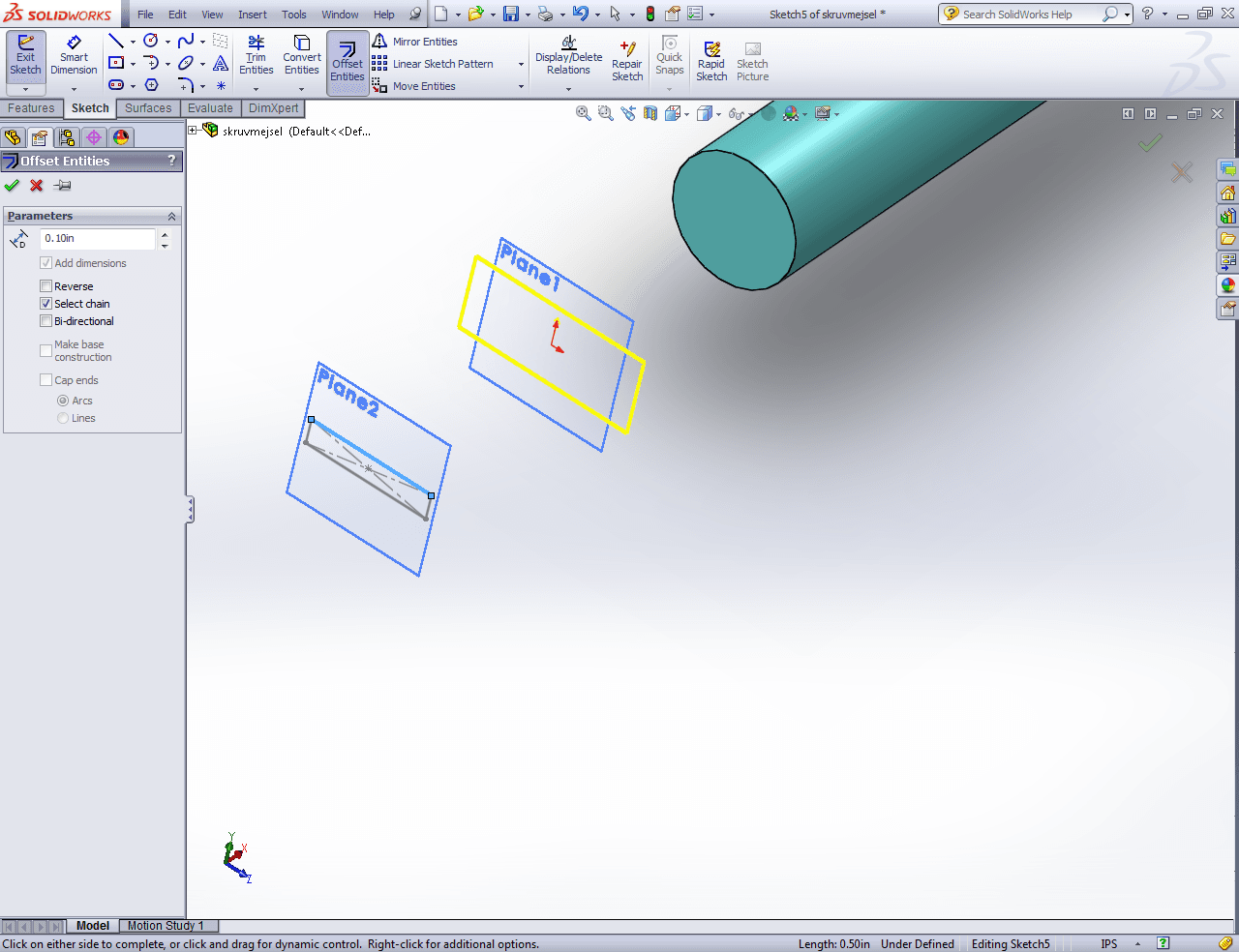Switch to the Evaluate tab
Image resolution: width=1239 pixels, height=952 pixels.
coord(210,108)
